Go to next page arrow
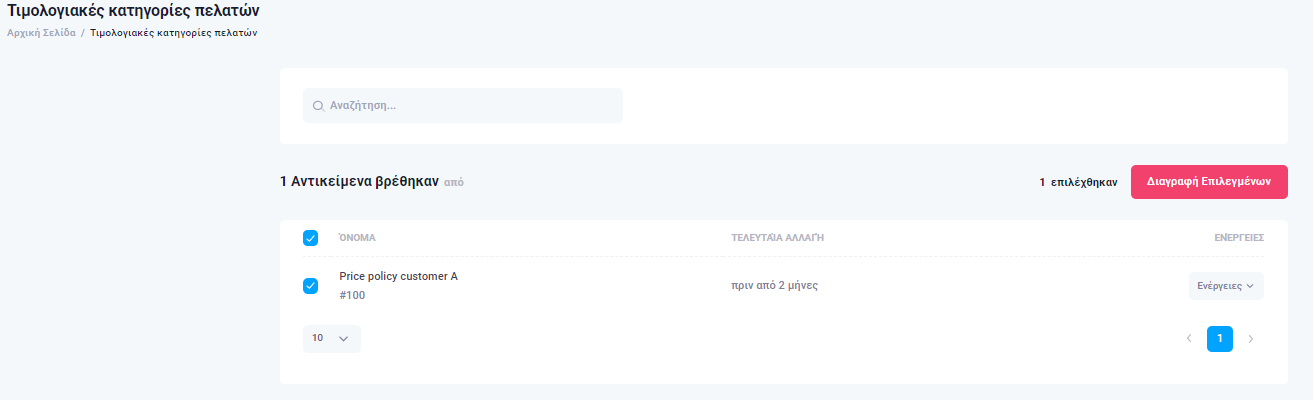 pos(1250,339)
